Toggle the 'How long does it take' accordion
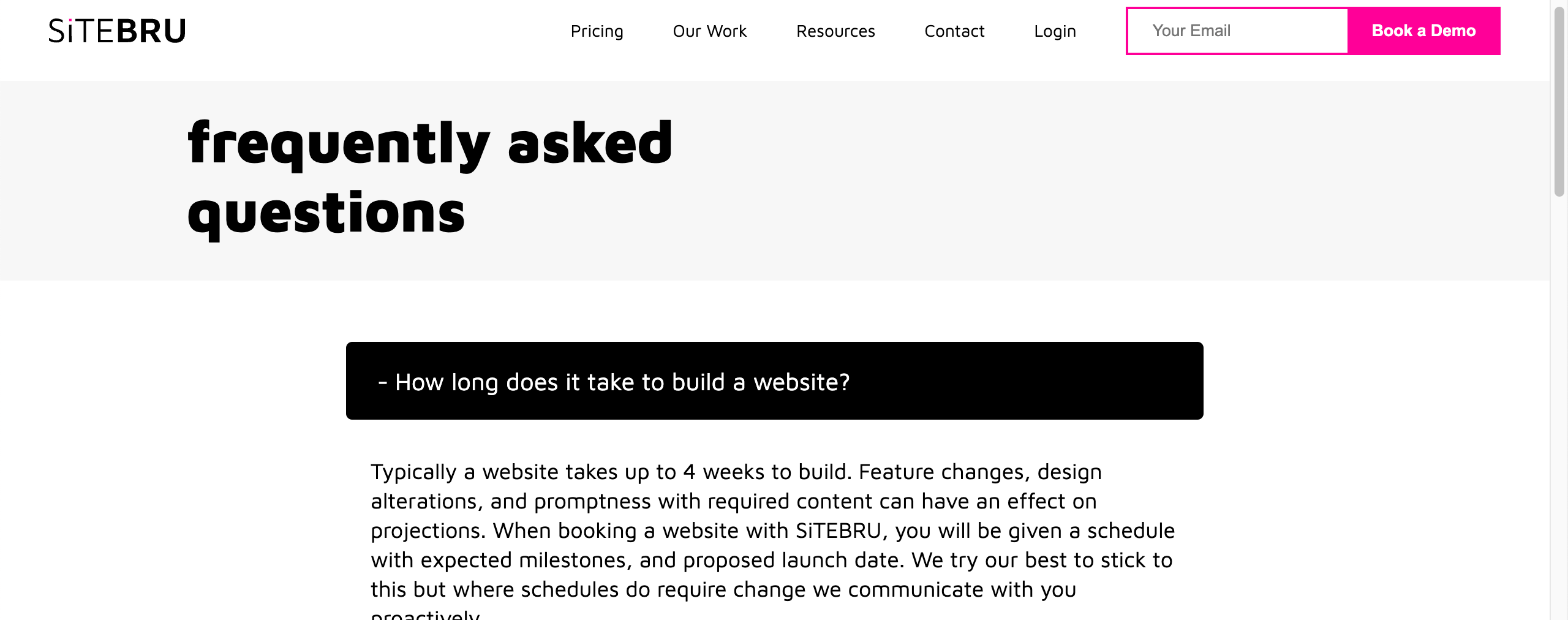1568x620 pixels. [x=774, y=380]
